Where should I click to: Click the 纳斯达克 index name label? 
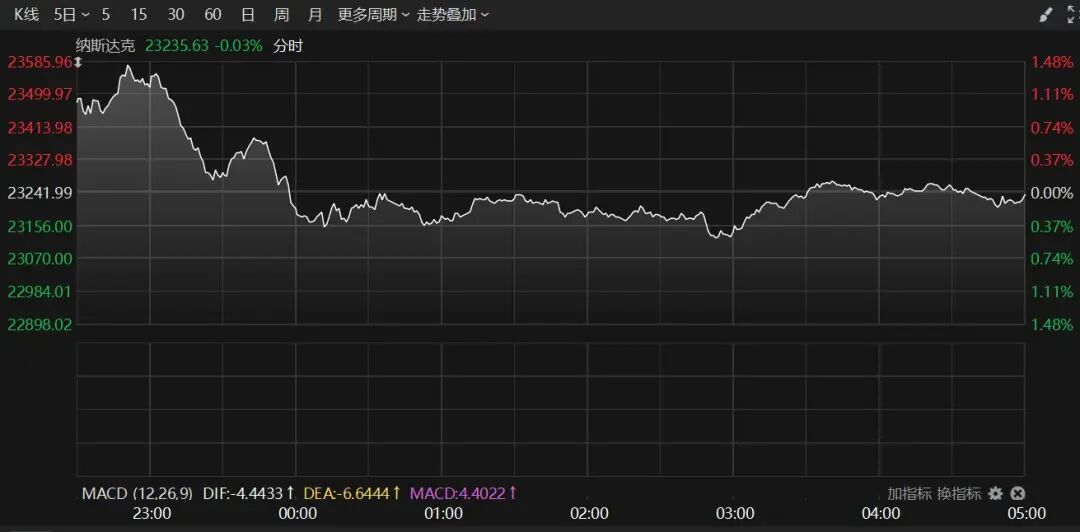tap(109, 45)
